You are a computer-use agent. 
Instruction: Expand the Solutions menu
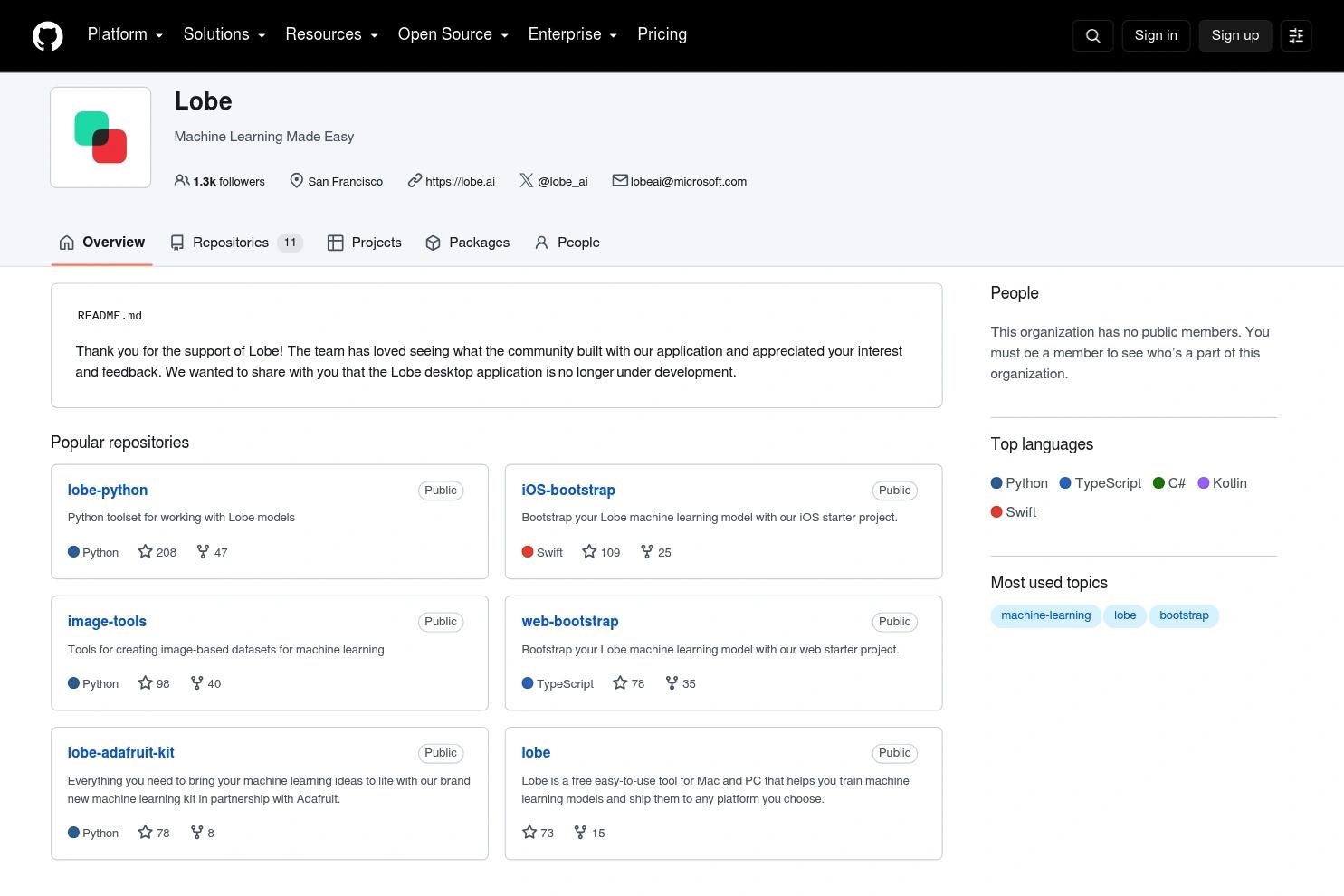click(x=224, y=34)
